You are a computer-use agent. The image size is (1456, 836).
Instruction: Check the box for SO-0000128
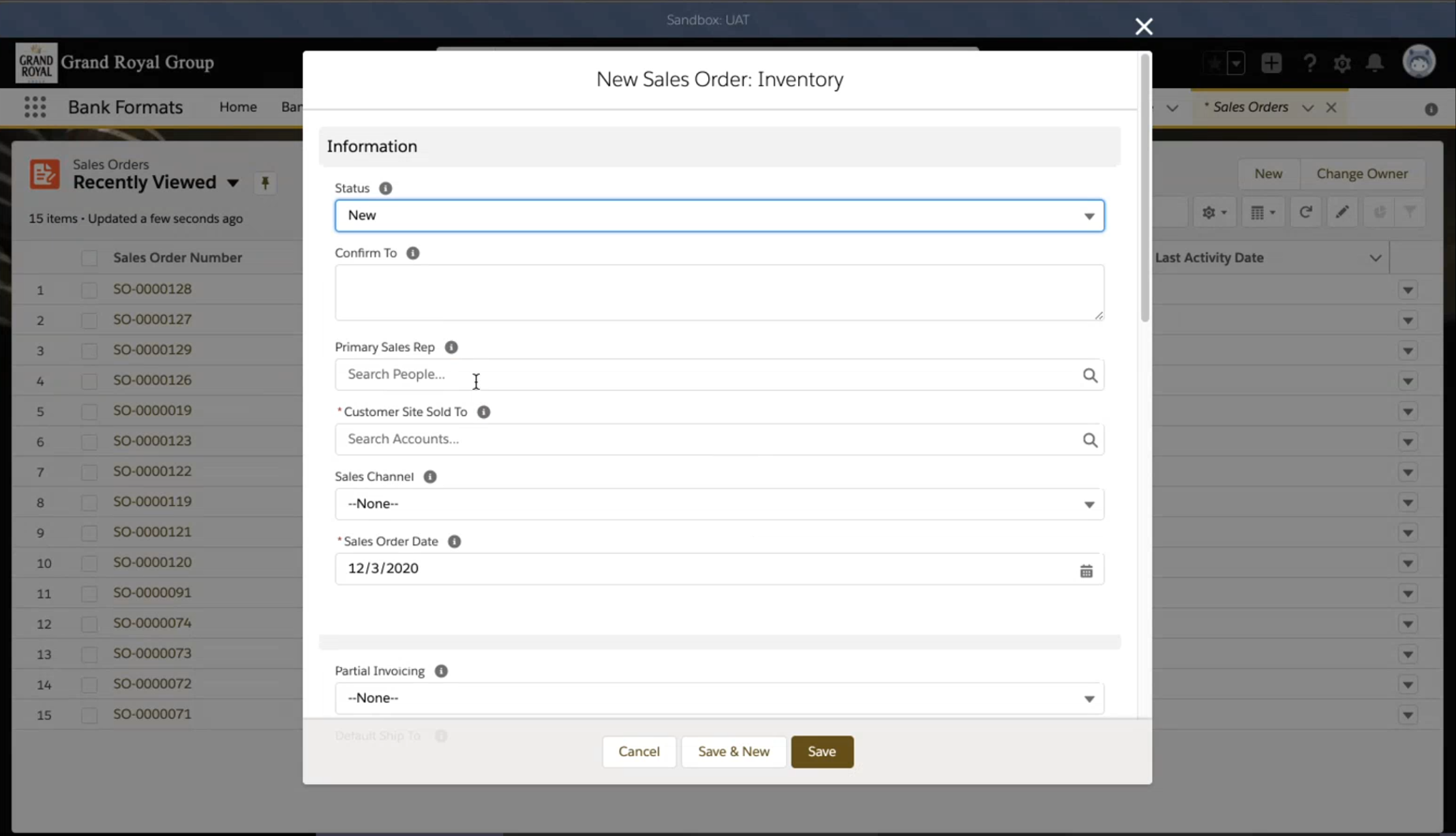[89, 290]
